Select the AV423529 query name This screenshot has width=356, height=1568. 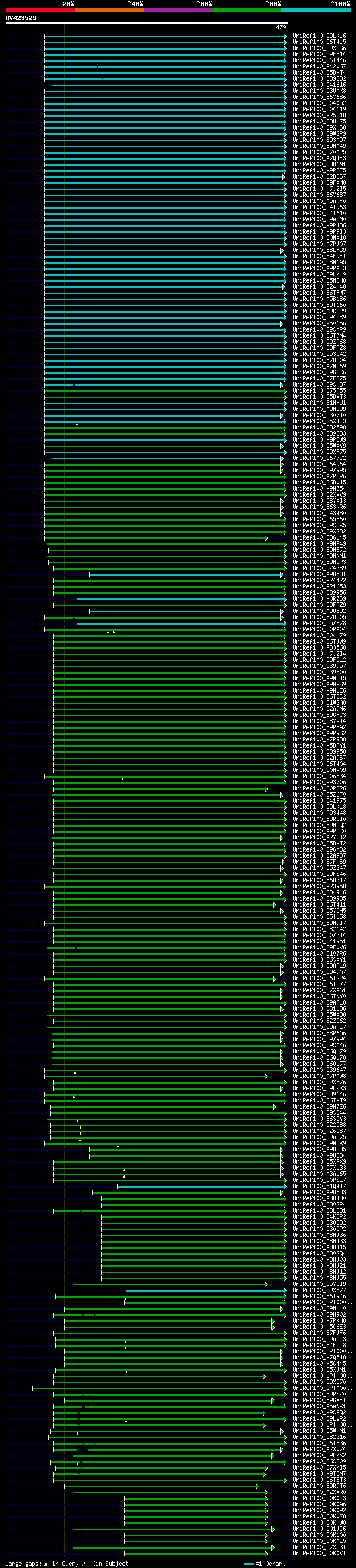click(x=21, y=18)
